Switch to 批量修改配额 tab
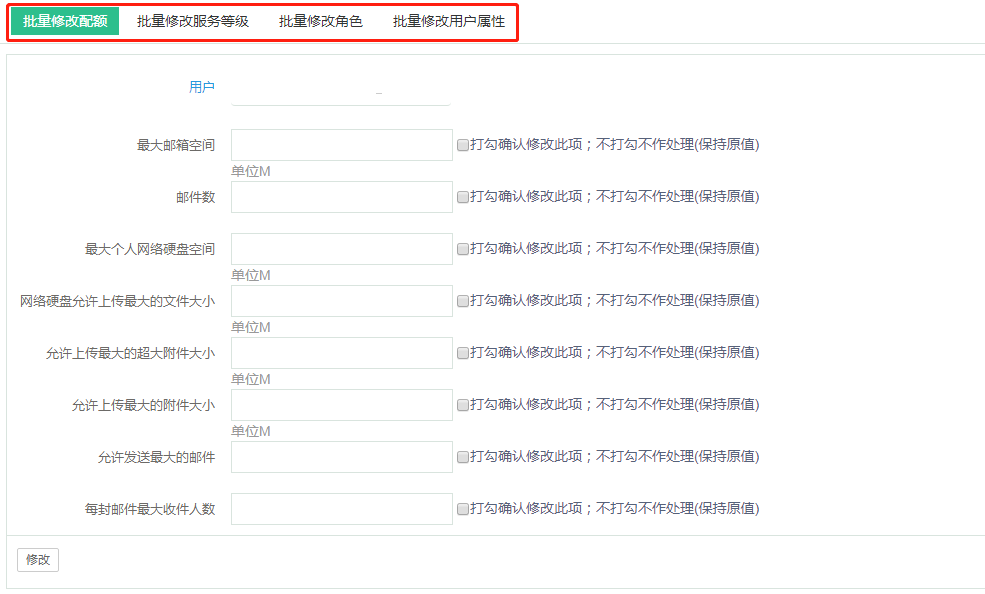Viewport: 985px width, 594px height. pos(65,21)
